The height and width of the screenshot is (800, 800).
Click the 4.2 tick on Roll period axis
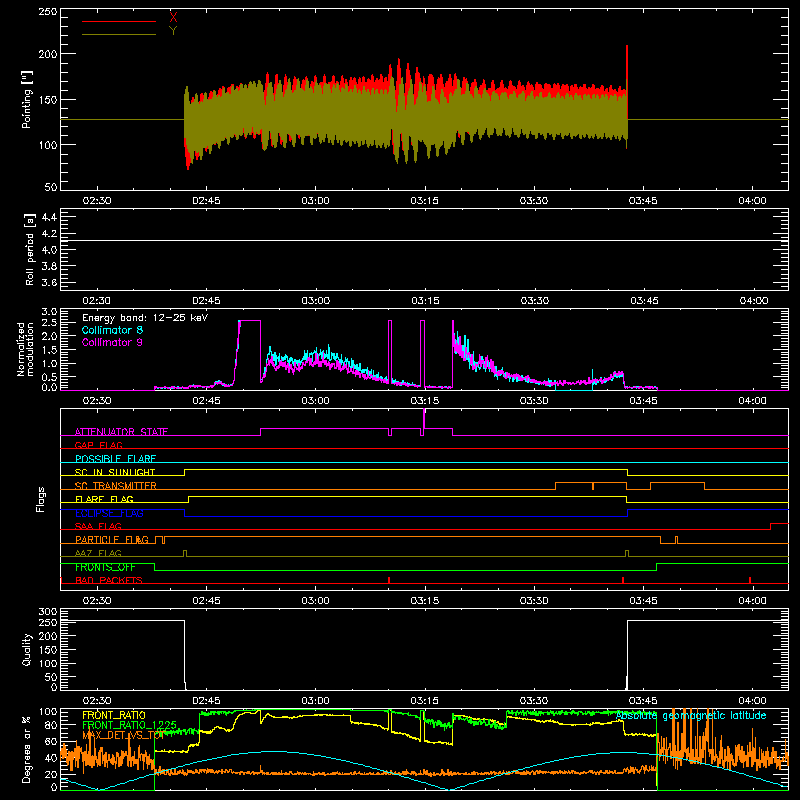[x=49, y=234]
